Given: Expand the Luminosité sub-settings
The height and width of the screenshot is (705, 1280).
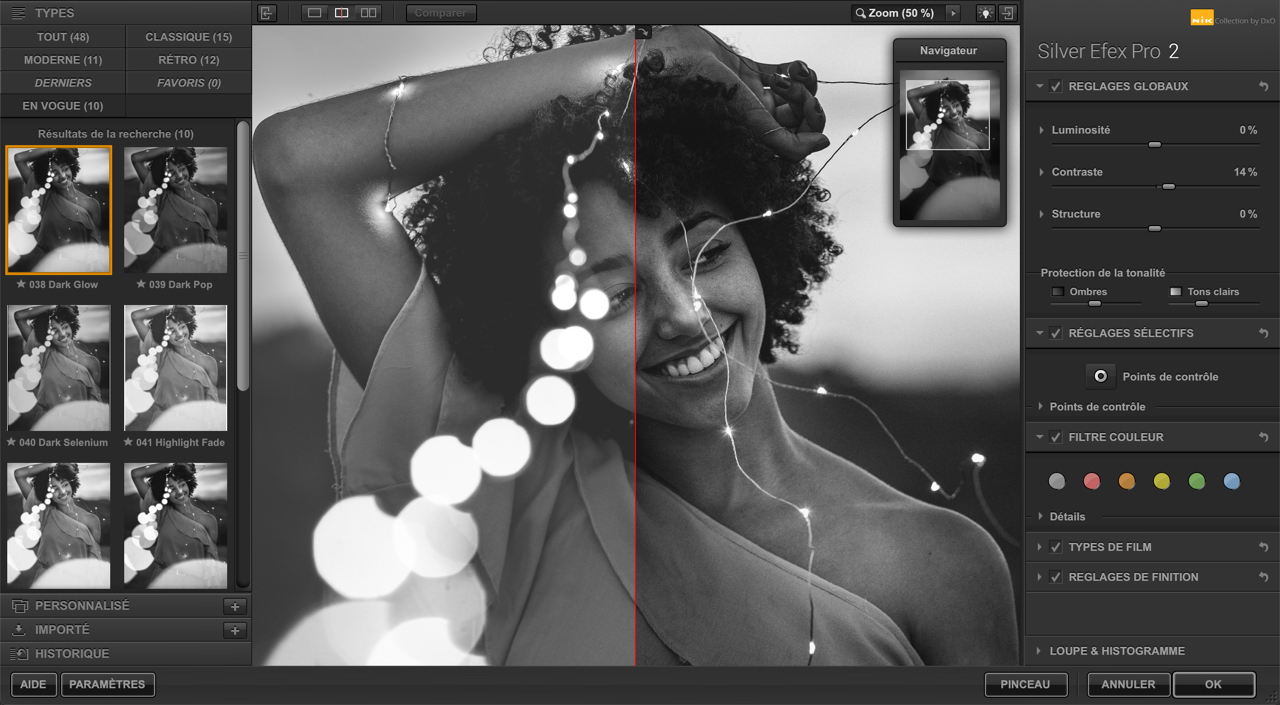Looking at the screenshot, I should pos(1042,130).
